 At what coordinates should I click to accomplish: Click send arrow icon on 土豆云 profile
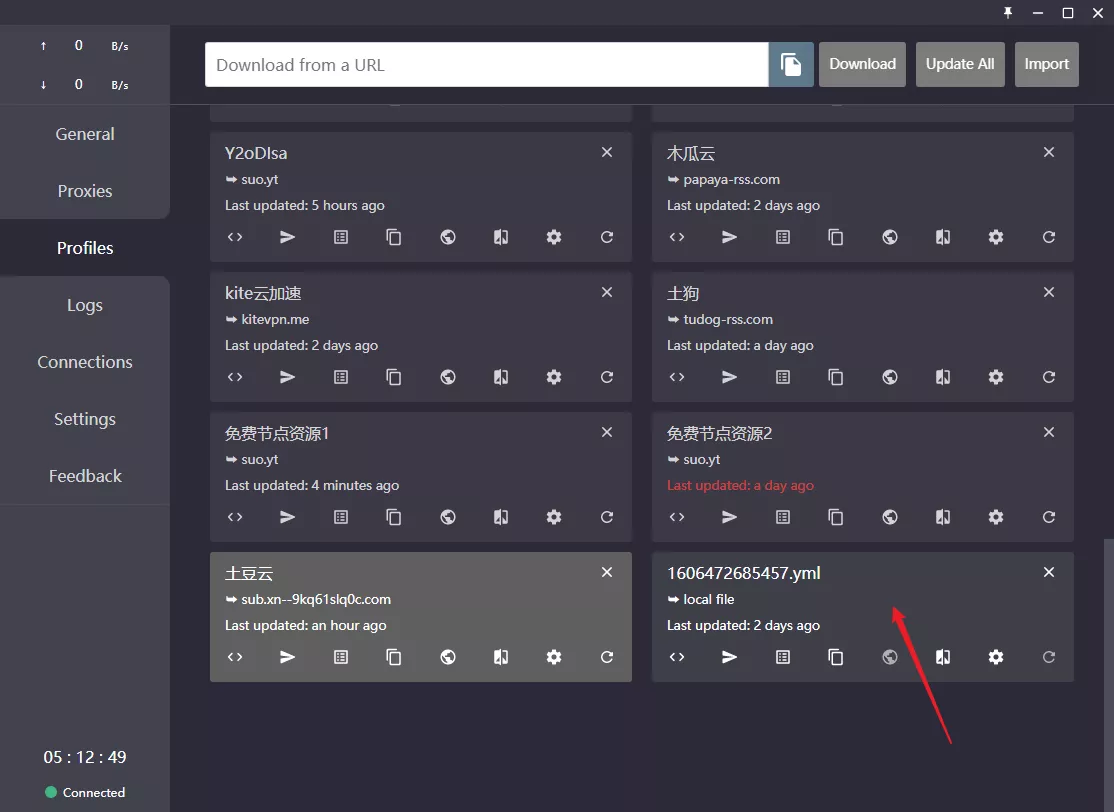pyautogui.click(x=287, y=657)
